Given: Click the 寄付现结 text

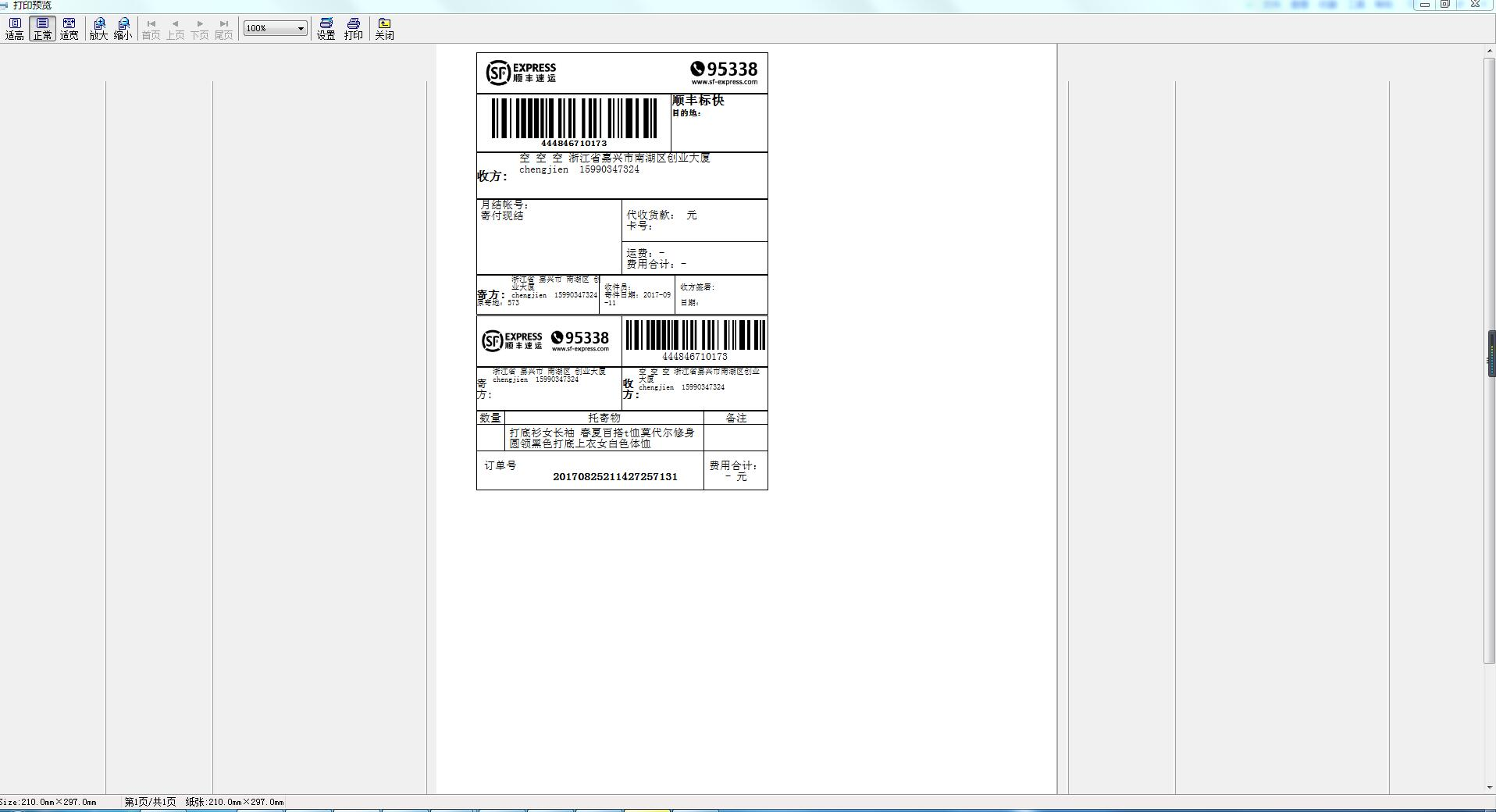Looking at the screenshot, I should point(502,215).
